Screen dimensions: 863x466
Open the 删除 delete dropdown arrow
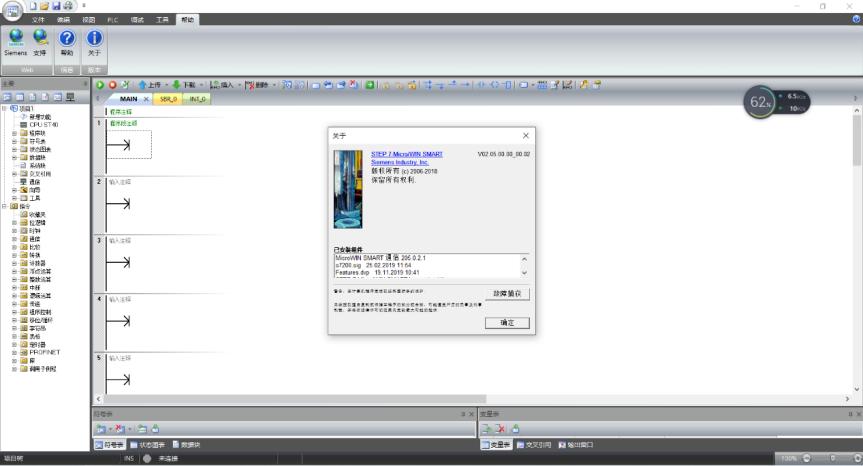pyautogui.click(x=274, y=85)
